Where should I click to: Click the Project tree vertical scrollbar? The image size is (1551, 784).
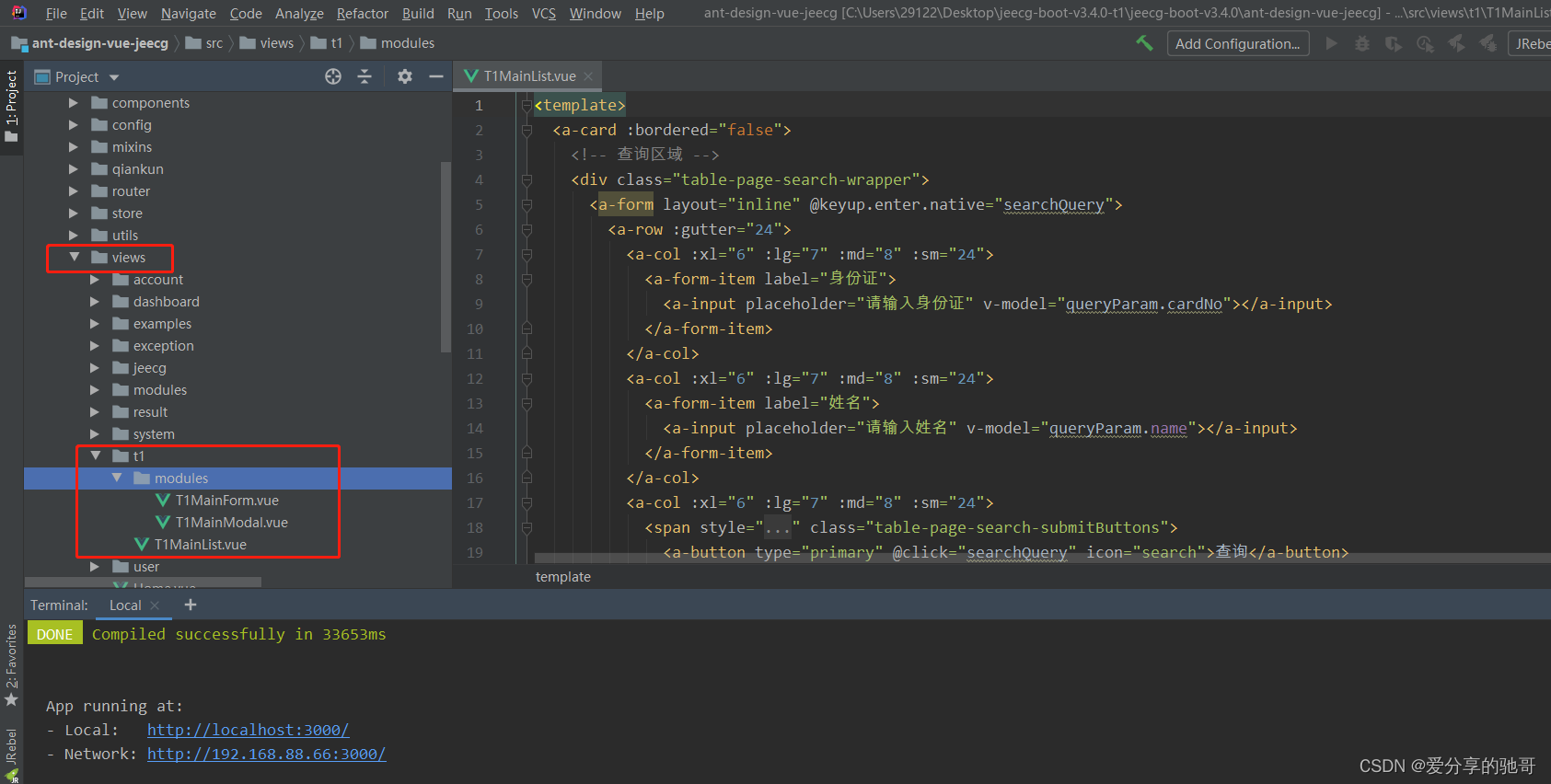pyautogui.click(x=446, y=258)
